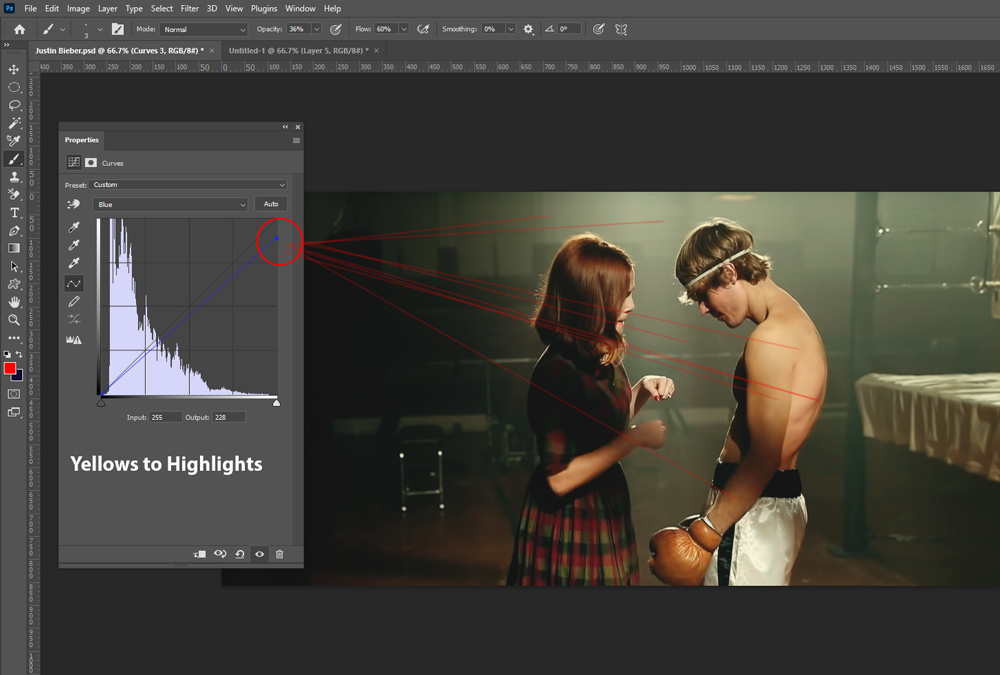Expand the Smoothing slider dropdown arrow
The height and width of the screenshot is (675, 1000).
click(x=510, y=29)
